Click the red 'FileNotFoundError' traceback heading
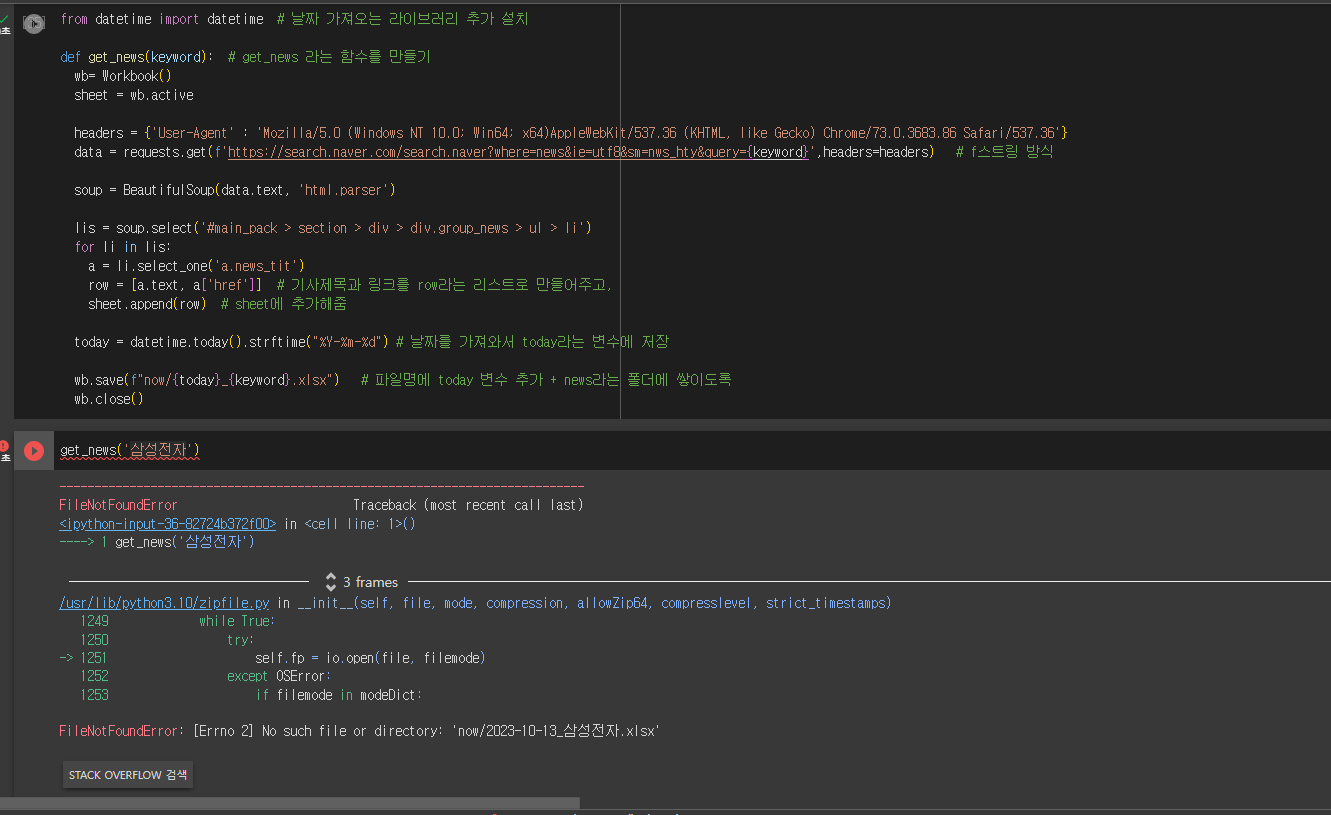Screen dimensions: 1331x815 (118, 505)
